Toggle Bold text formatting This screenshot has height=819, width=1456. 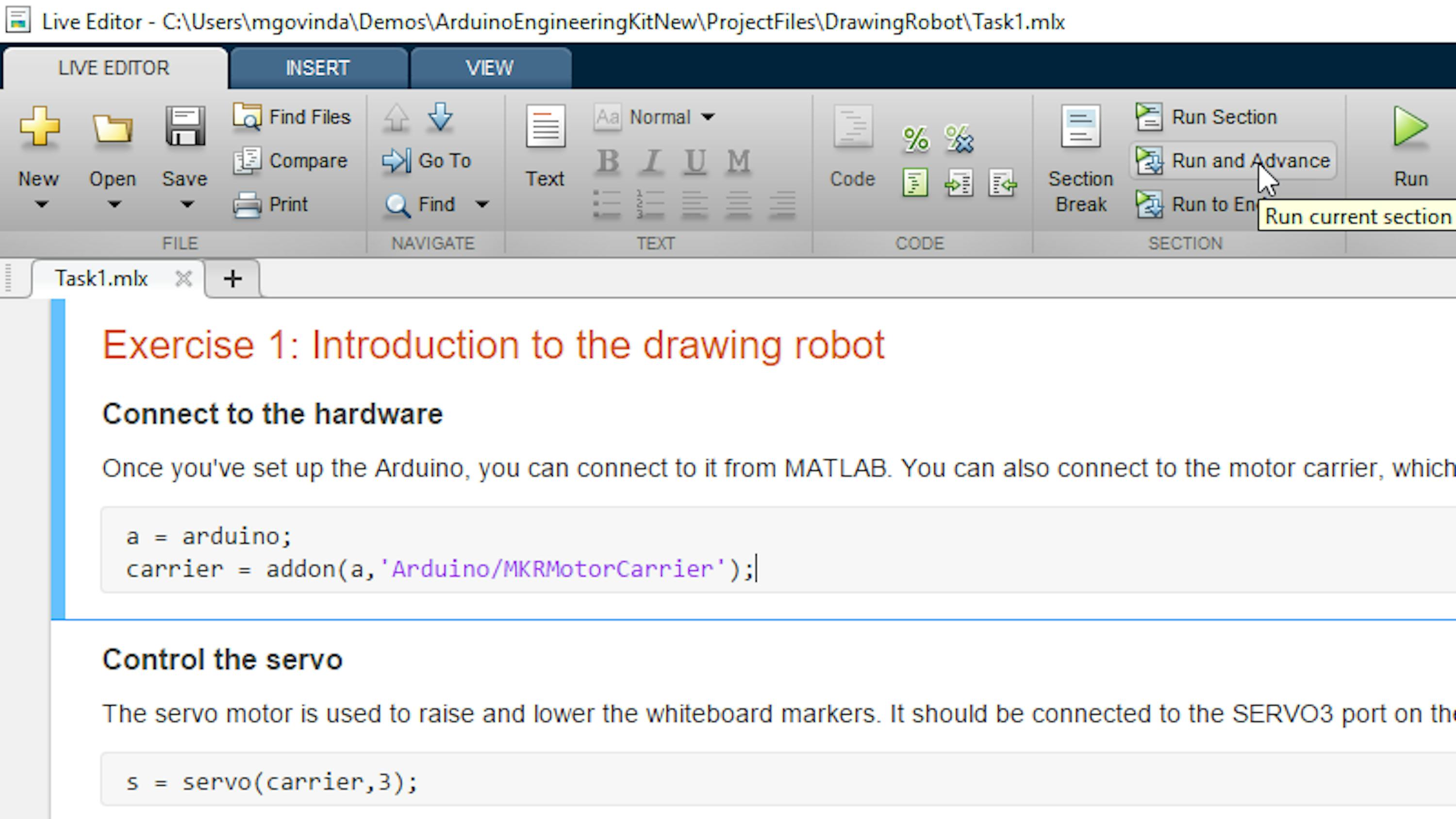tap(608, 161)
